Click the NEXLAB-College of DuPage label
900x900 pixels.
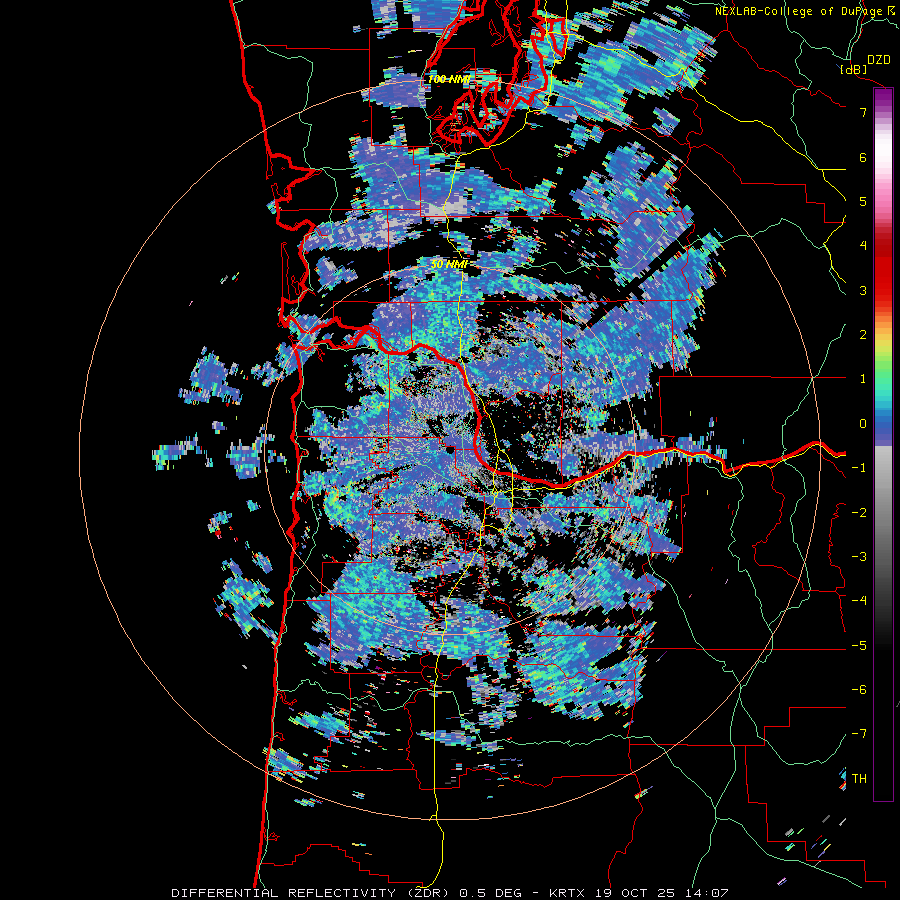pos(804,11)
